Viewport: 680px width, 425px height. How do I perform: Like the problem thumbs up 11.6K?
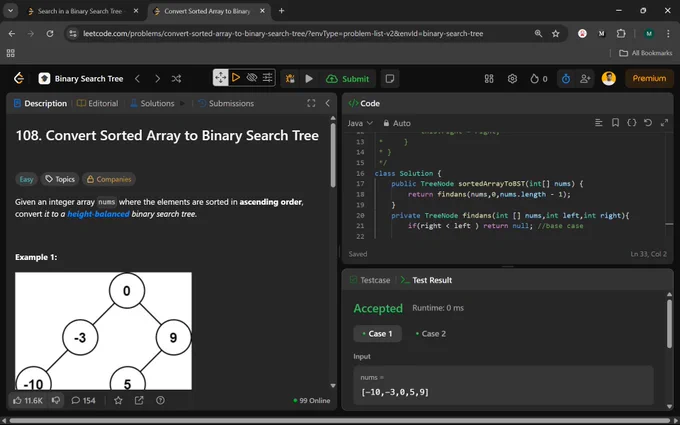click(x=28, y=400)
